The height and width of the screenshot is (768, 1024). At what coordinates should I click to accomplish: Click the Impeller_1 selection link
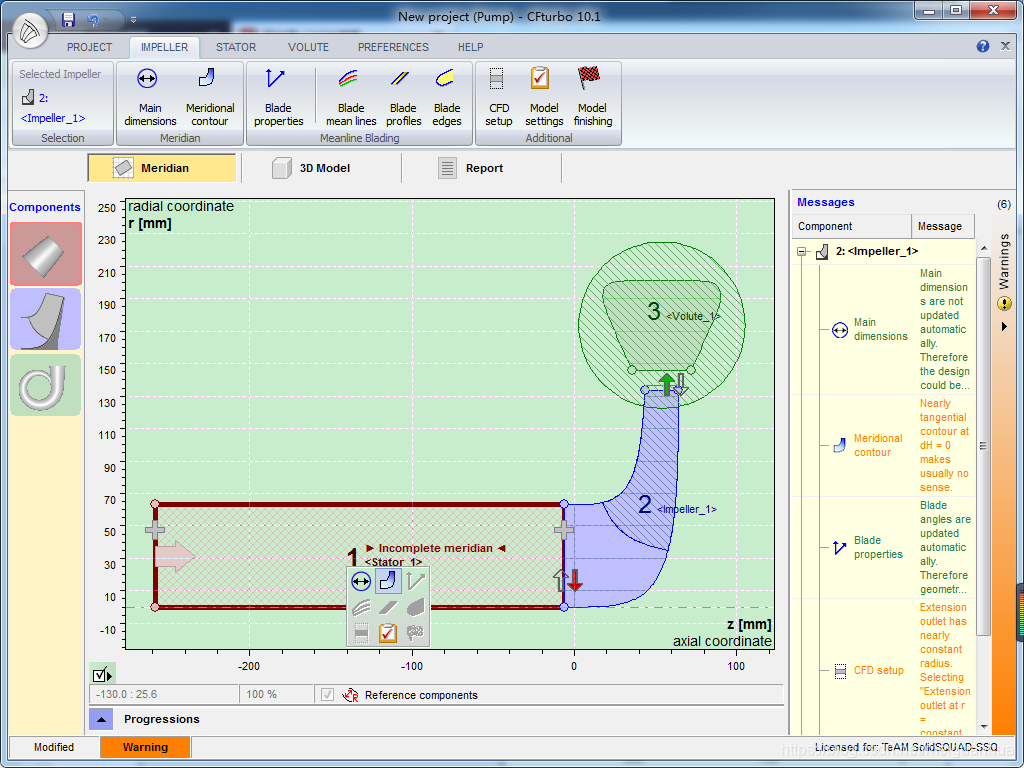53,118
